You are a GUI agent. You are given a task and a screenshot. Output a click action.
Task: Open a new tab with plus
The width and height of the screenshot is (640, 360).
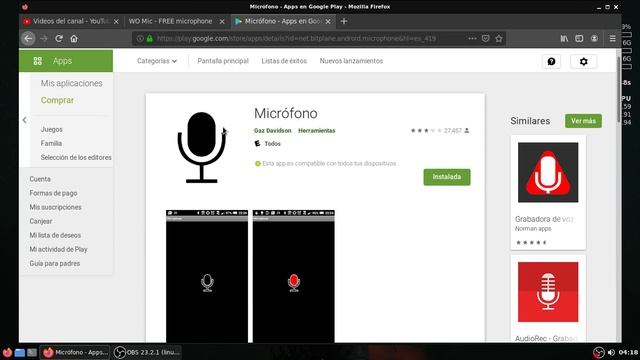[344, 21]
